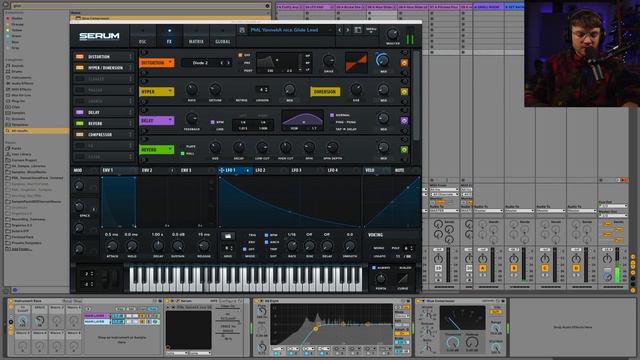Open the GLOBAL tab
The width and height of the screenshot is (640, 360).
coord(222,37)
